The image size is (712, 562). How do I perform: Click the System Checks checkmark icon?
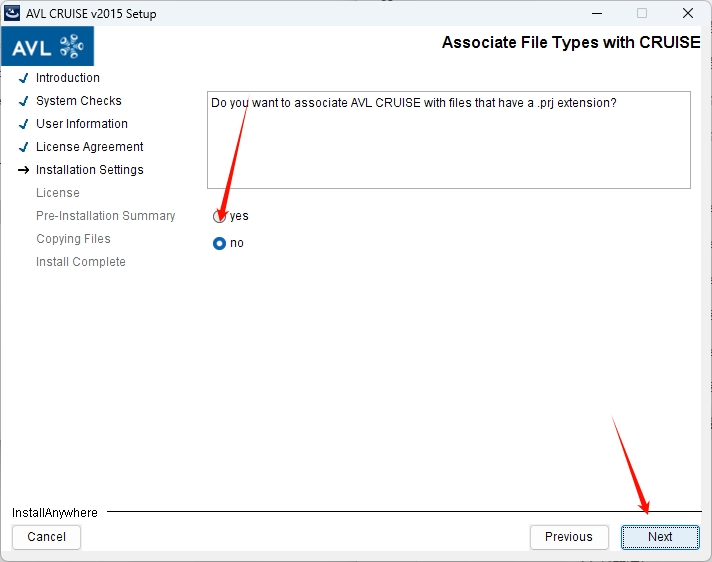23,101
